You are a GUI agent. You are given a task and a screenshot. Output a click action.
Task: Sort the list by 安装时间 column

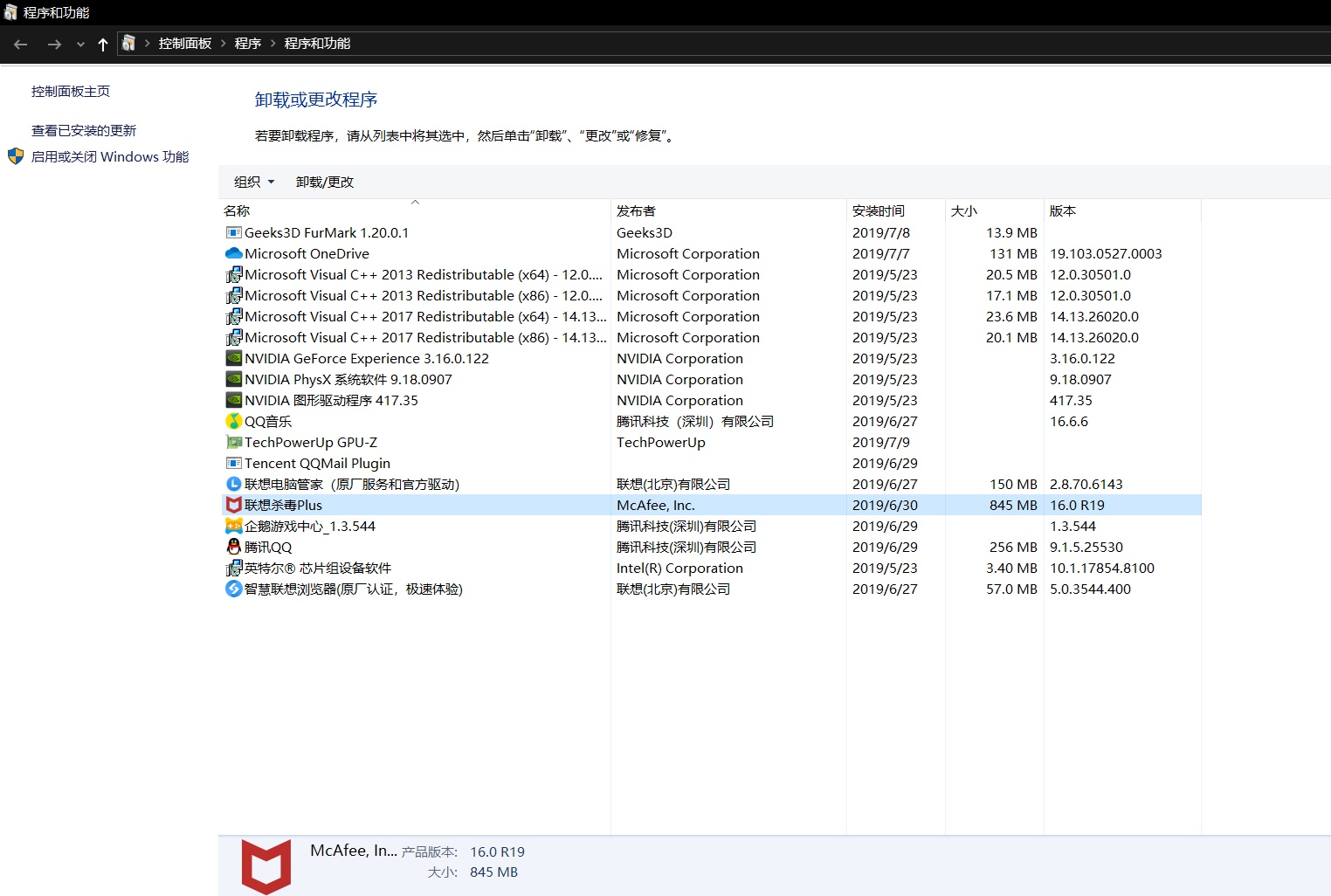[x=879, y=211]
